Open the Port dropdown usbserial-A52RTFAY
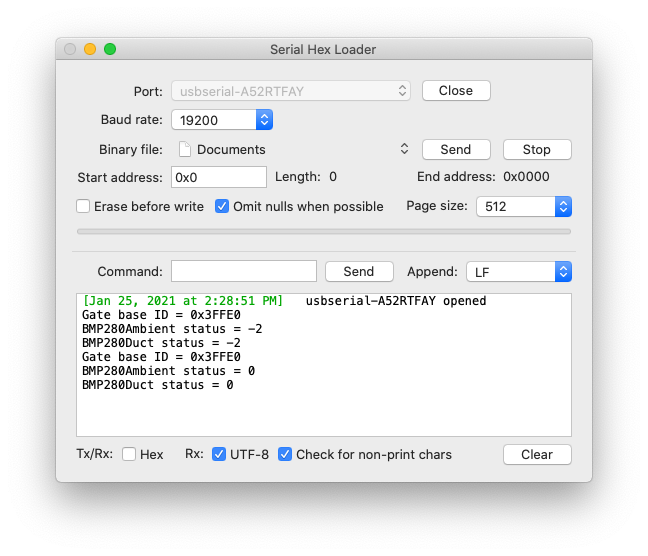Viewport: 648px width, 556px height. click(x=291, y=91)
